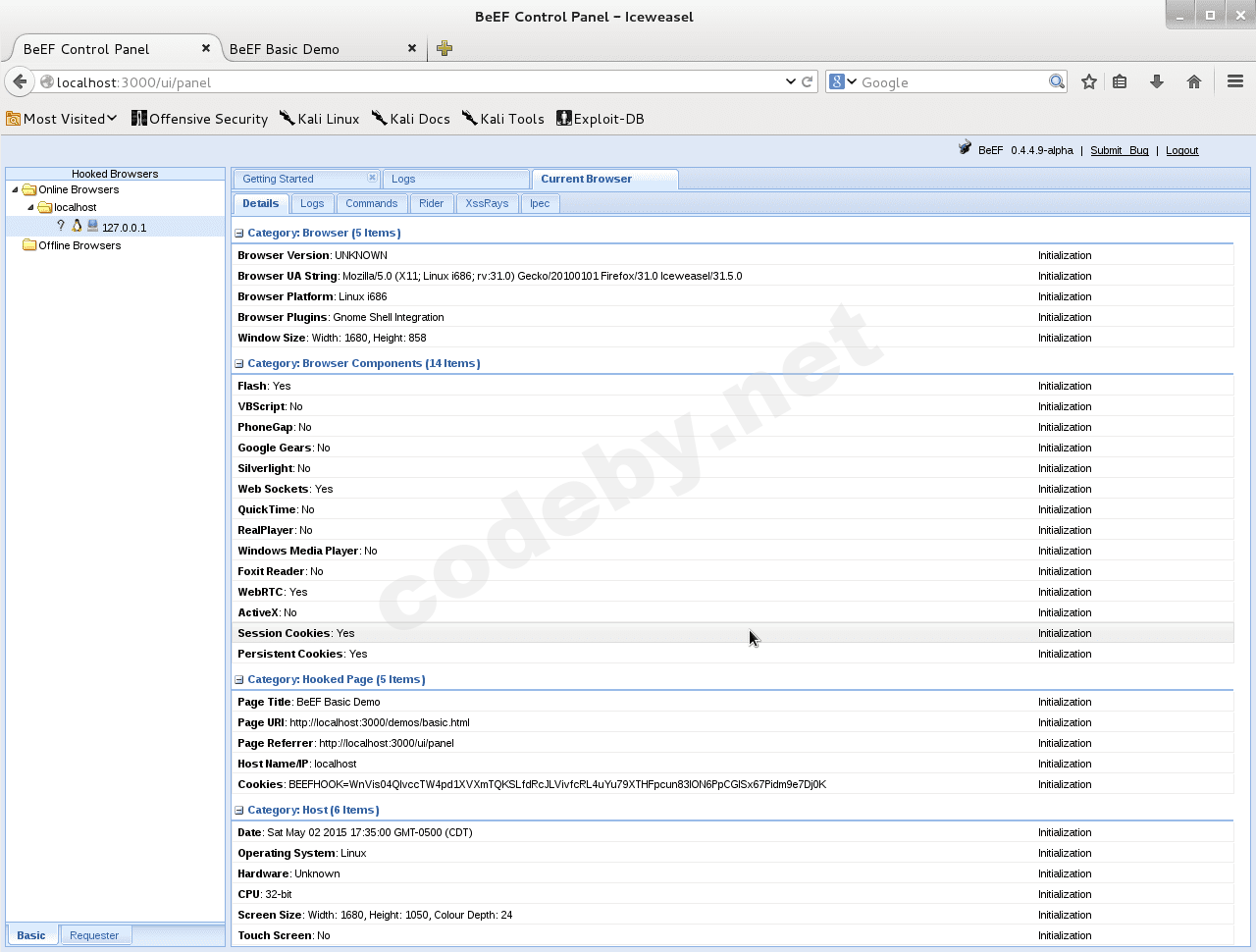Click the Submit Bug link
1256x952 pixels.
tap(1120, 150)
